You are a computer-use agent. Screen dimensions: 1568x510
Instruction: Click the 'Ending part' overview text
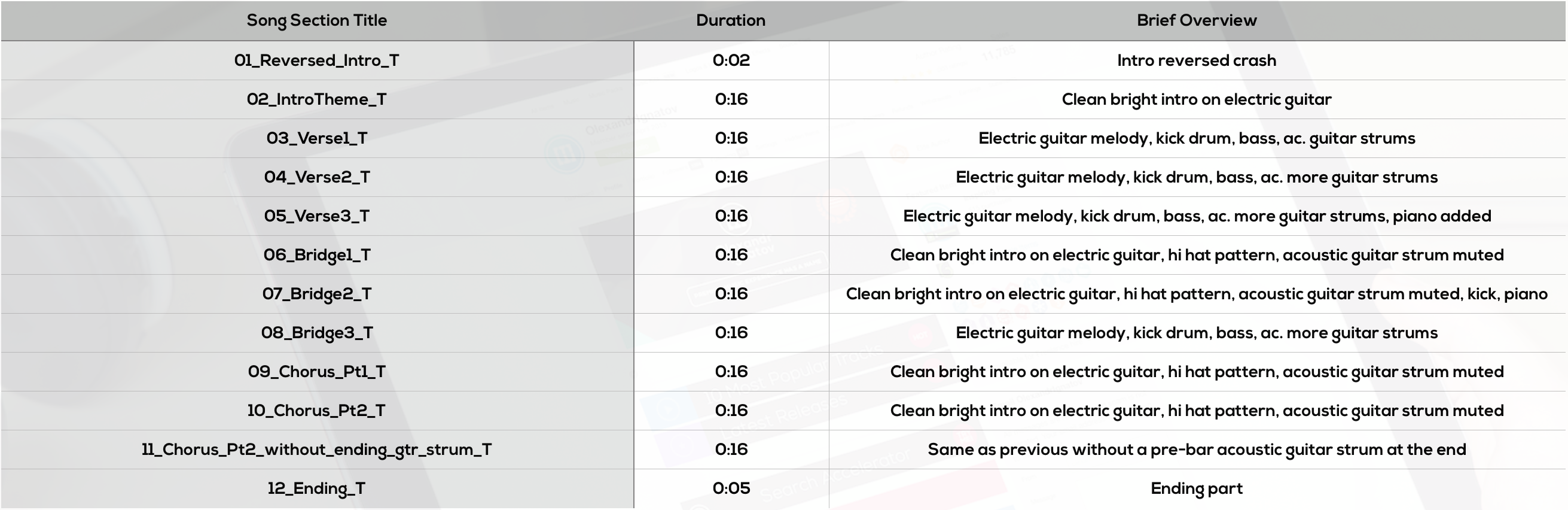(1196, 488)
